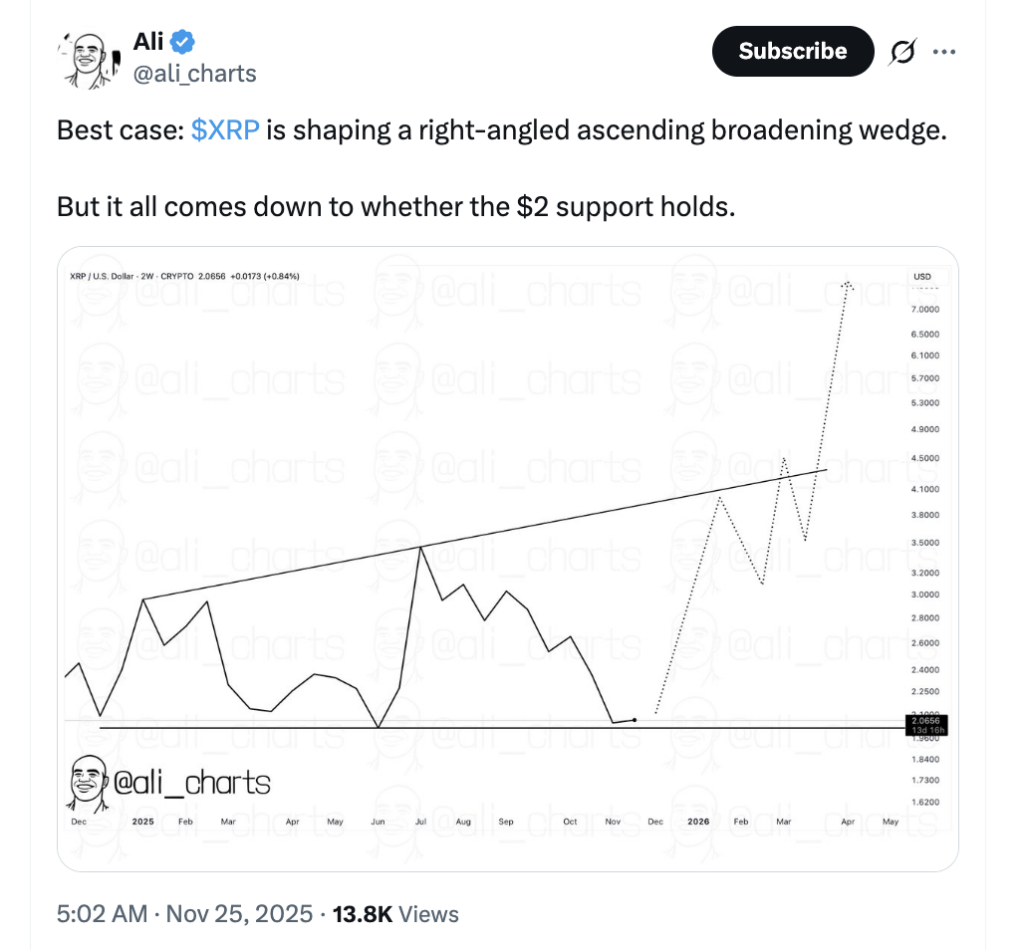Click Ali's profile avatar picture
Image resolution: width=1024 pixels, height=950 pixels.
pyautogui.click(x=90, y=59)
